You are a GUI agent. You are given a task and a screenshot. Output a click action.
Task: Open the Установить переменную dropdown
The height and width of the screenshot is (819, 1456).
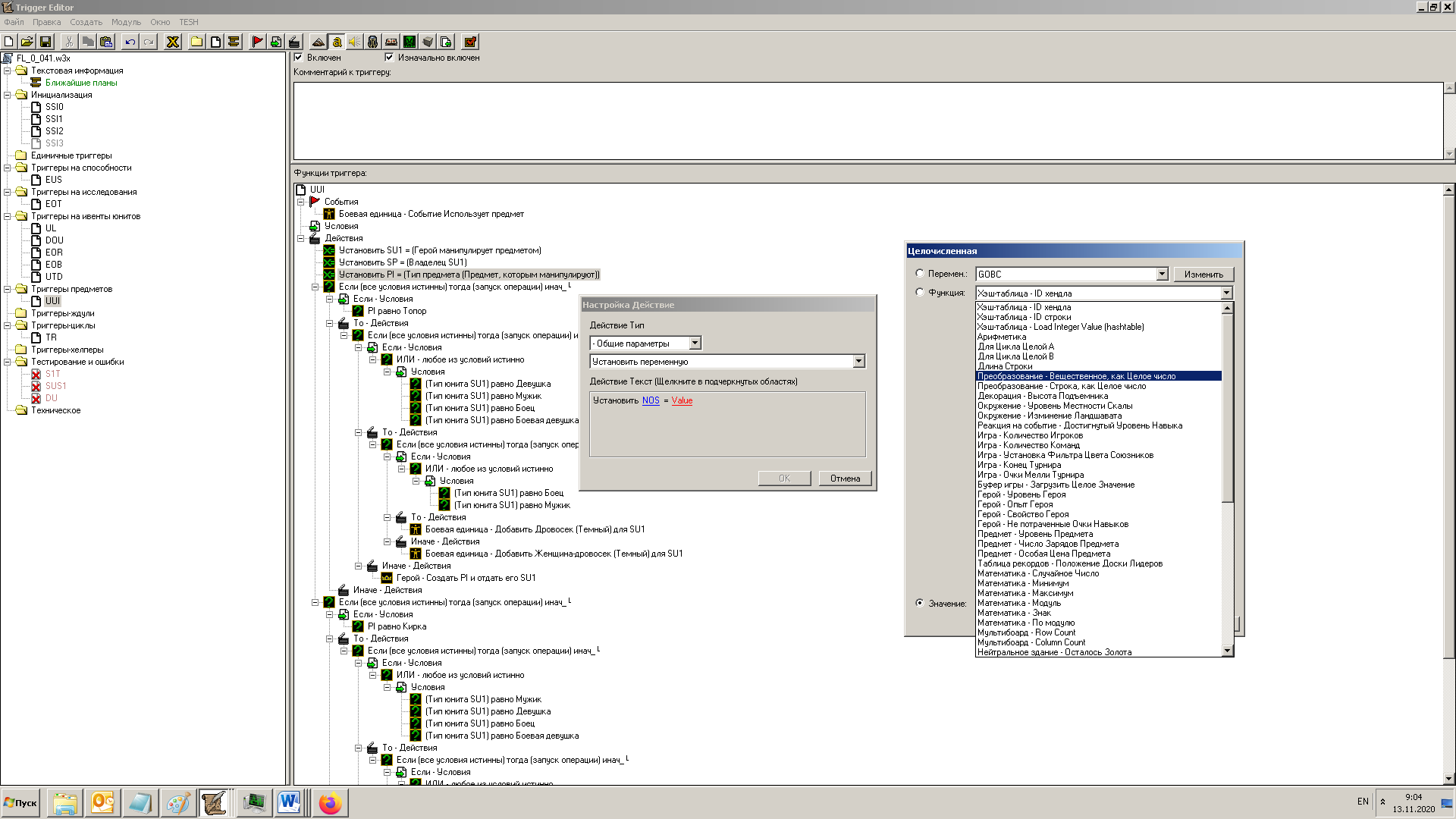click(x=858, y=362)
